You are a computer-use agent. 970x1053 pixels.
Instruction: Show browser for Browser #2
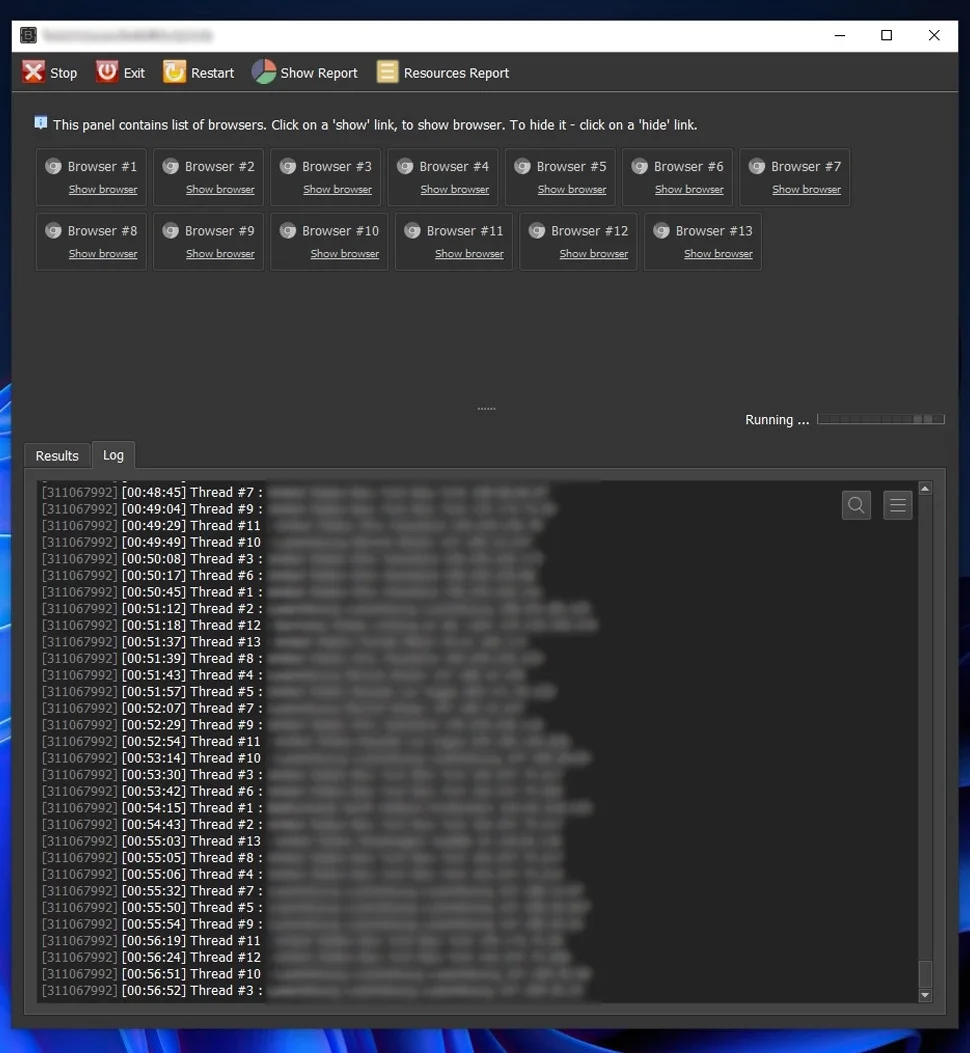220,189
